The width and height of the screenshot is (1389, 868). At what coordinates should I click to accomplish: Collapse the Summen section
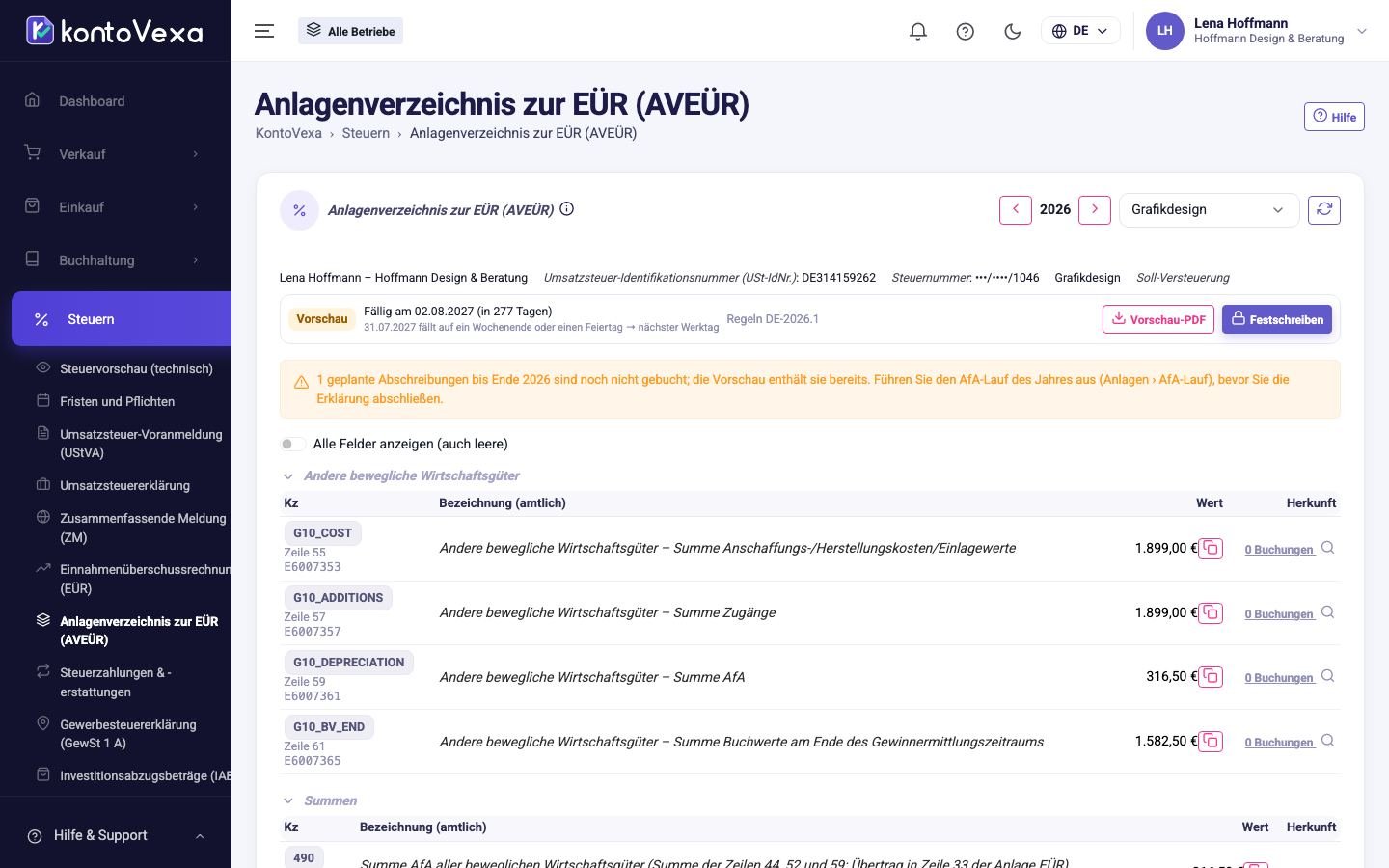pyautogui.click(x=287, y=801)
